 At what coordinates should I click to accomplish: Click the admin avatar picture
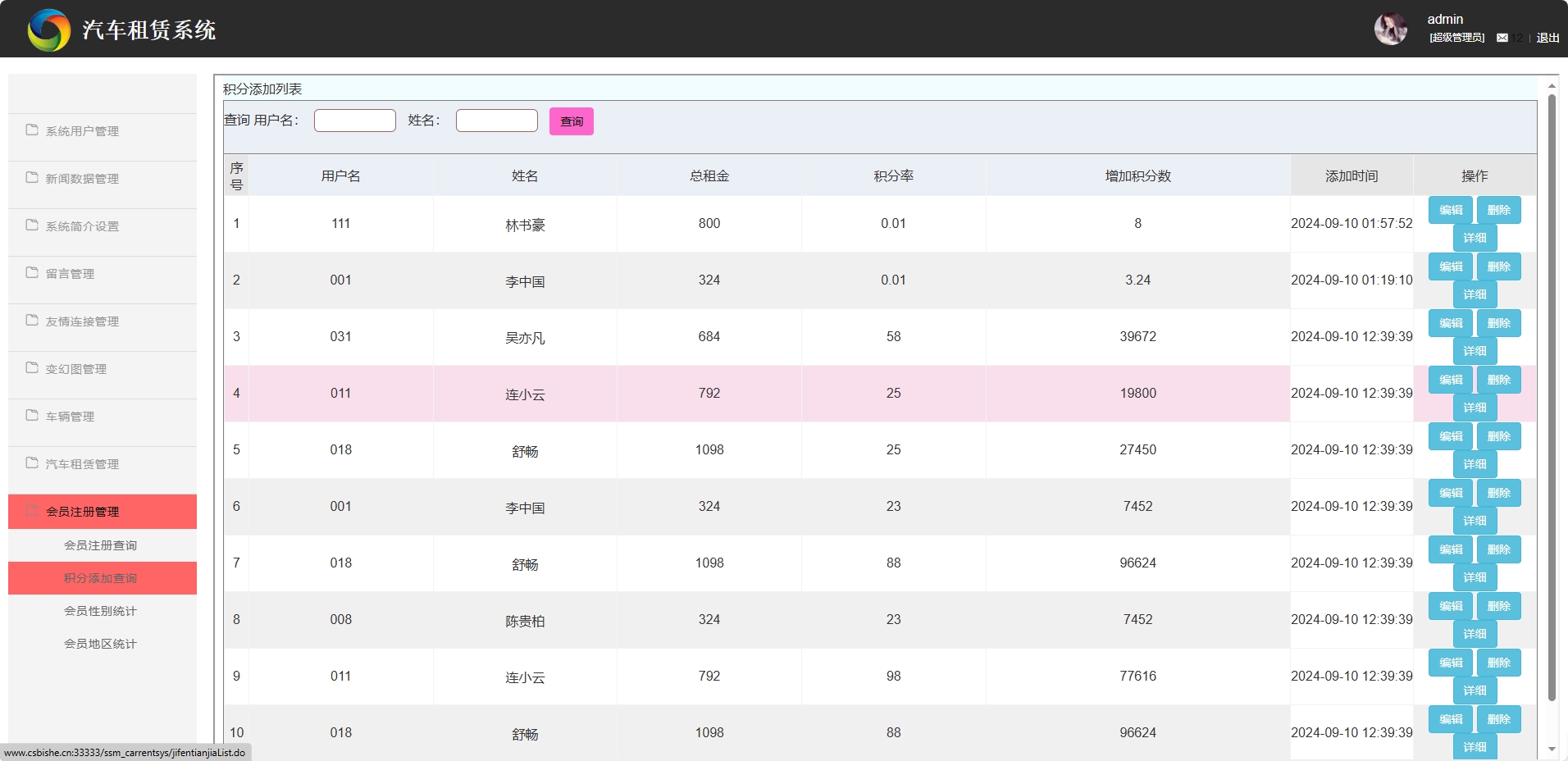pos(1390,30)
